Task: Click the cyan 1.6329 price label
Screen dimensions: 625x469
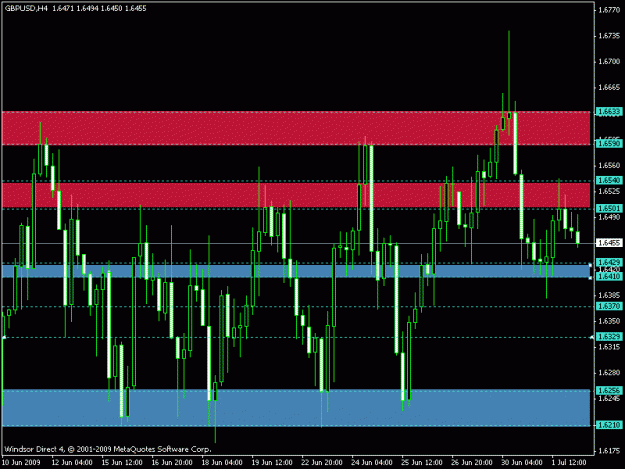Action: pyautogui.click(x=609, y=337)
